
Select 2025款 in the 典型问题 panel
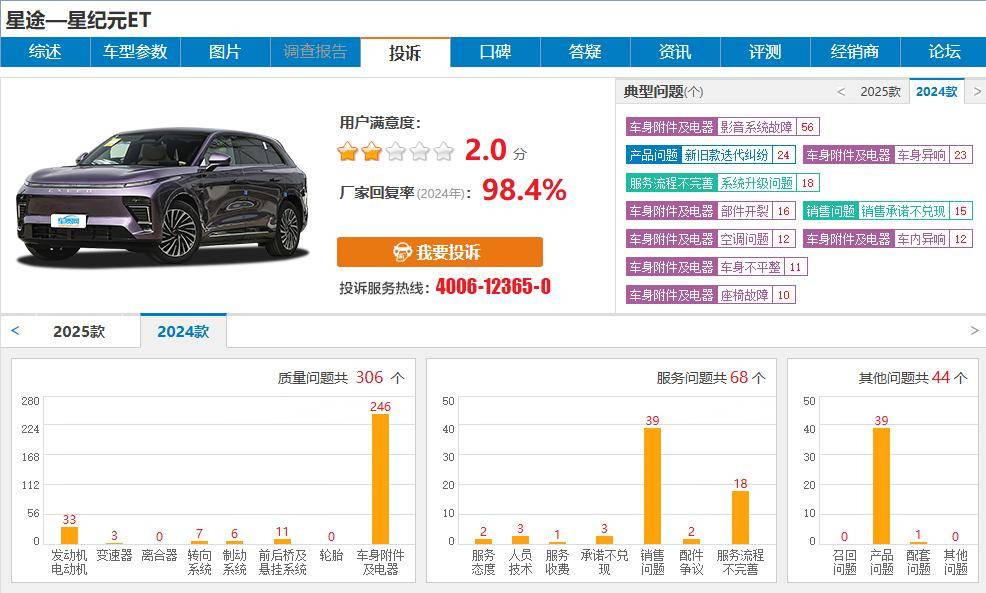point(880,92)
